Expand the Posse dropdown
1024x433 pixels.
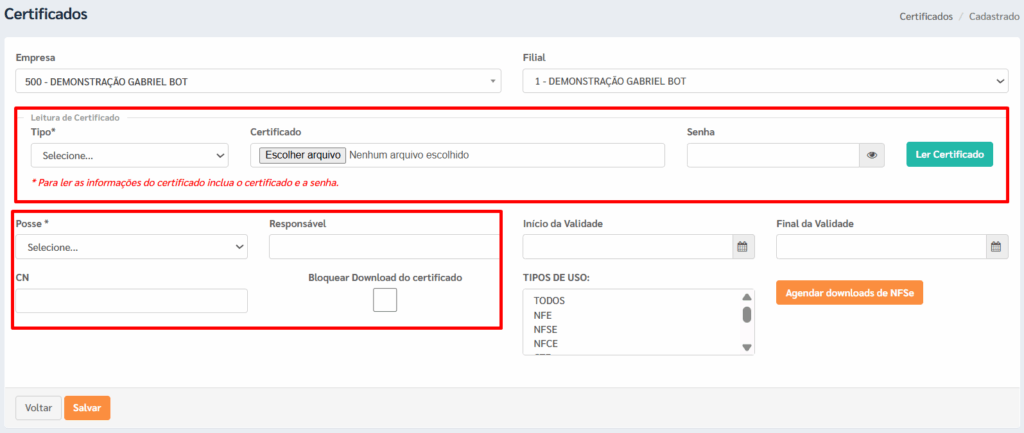(x=131, y=248)
